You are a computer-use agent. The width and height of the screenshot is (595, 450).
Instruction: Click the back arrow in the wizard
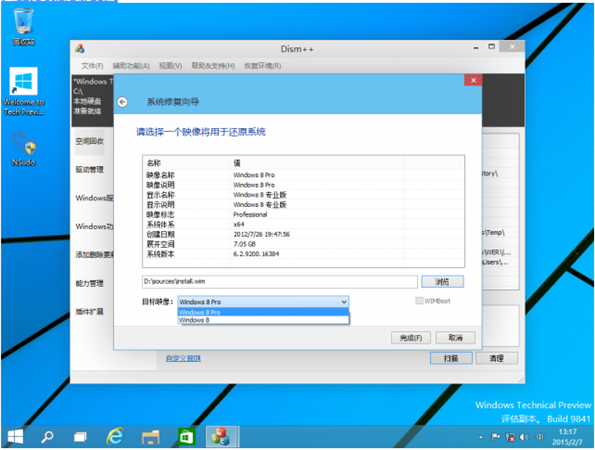point(122,102)
